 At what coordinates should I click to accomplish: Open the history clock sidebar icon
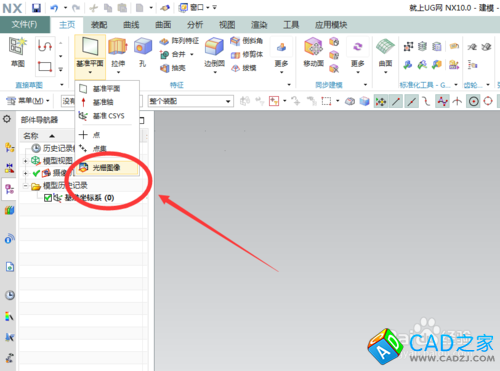[x=10, y=295]
